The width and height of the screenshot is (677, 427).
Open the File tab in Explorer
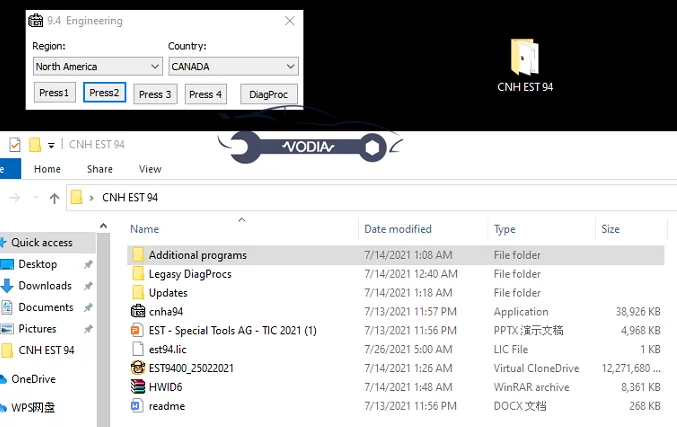9,169
